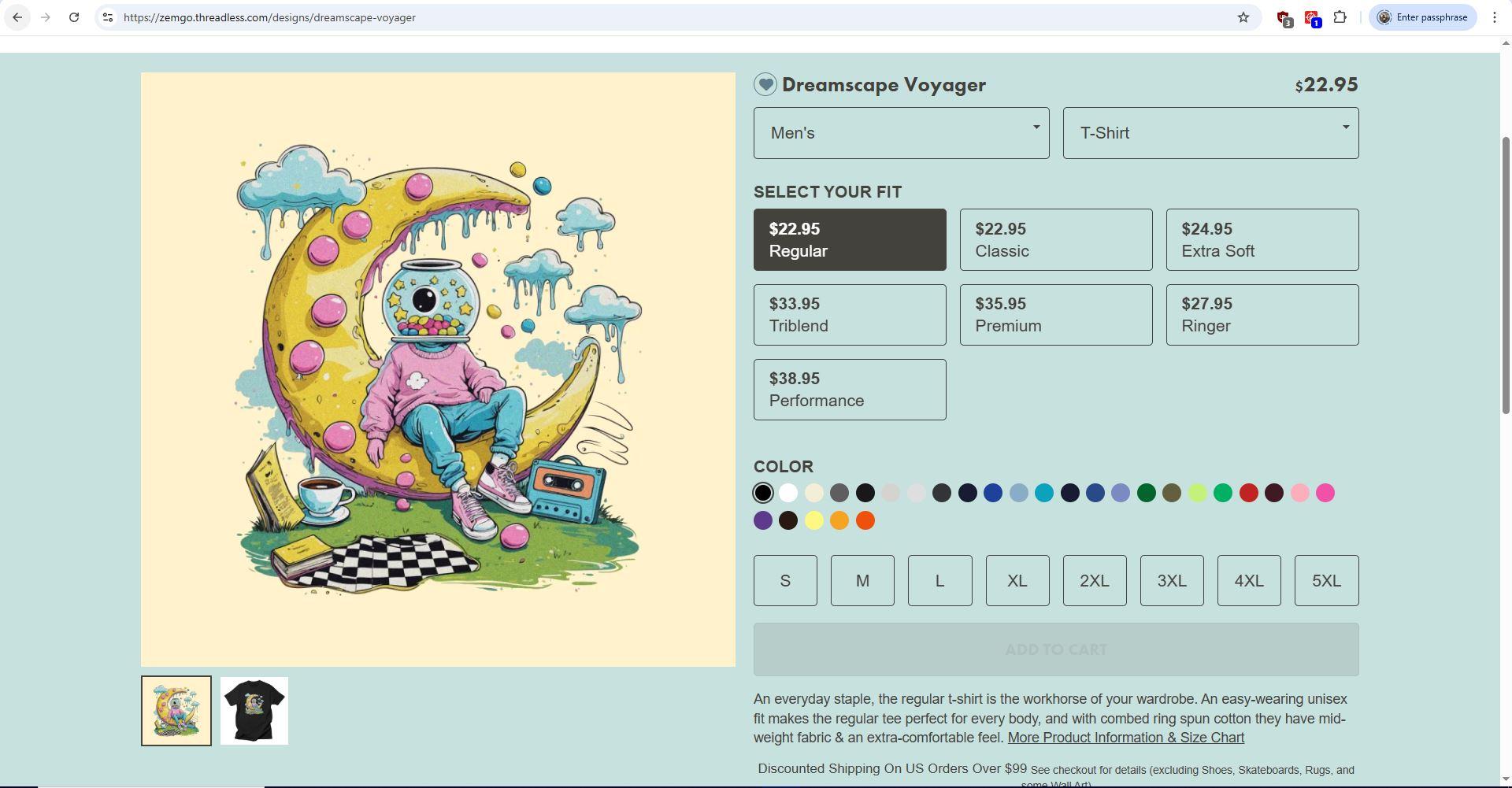Select size XL

(1017, 581)
